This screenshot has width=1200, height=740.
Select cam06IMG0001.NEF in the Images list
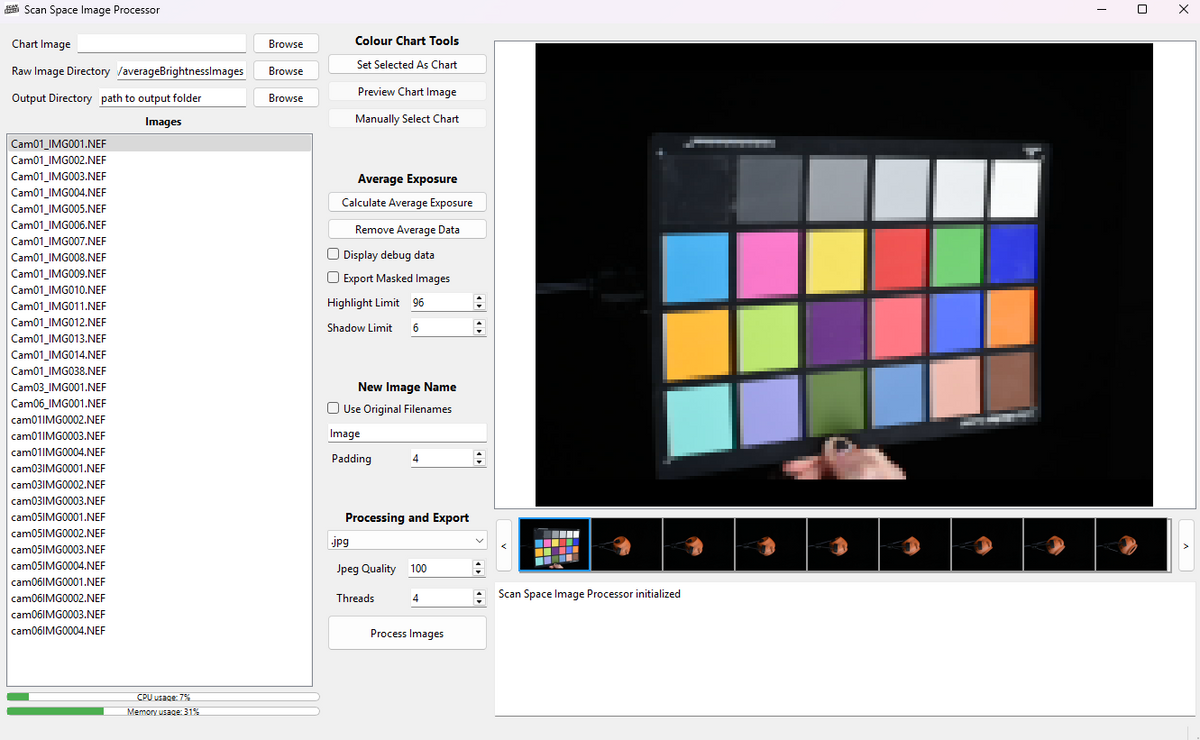[160, 582]
